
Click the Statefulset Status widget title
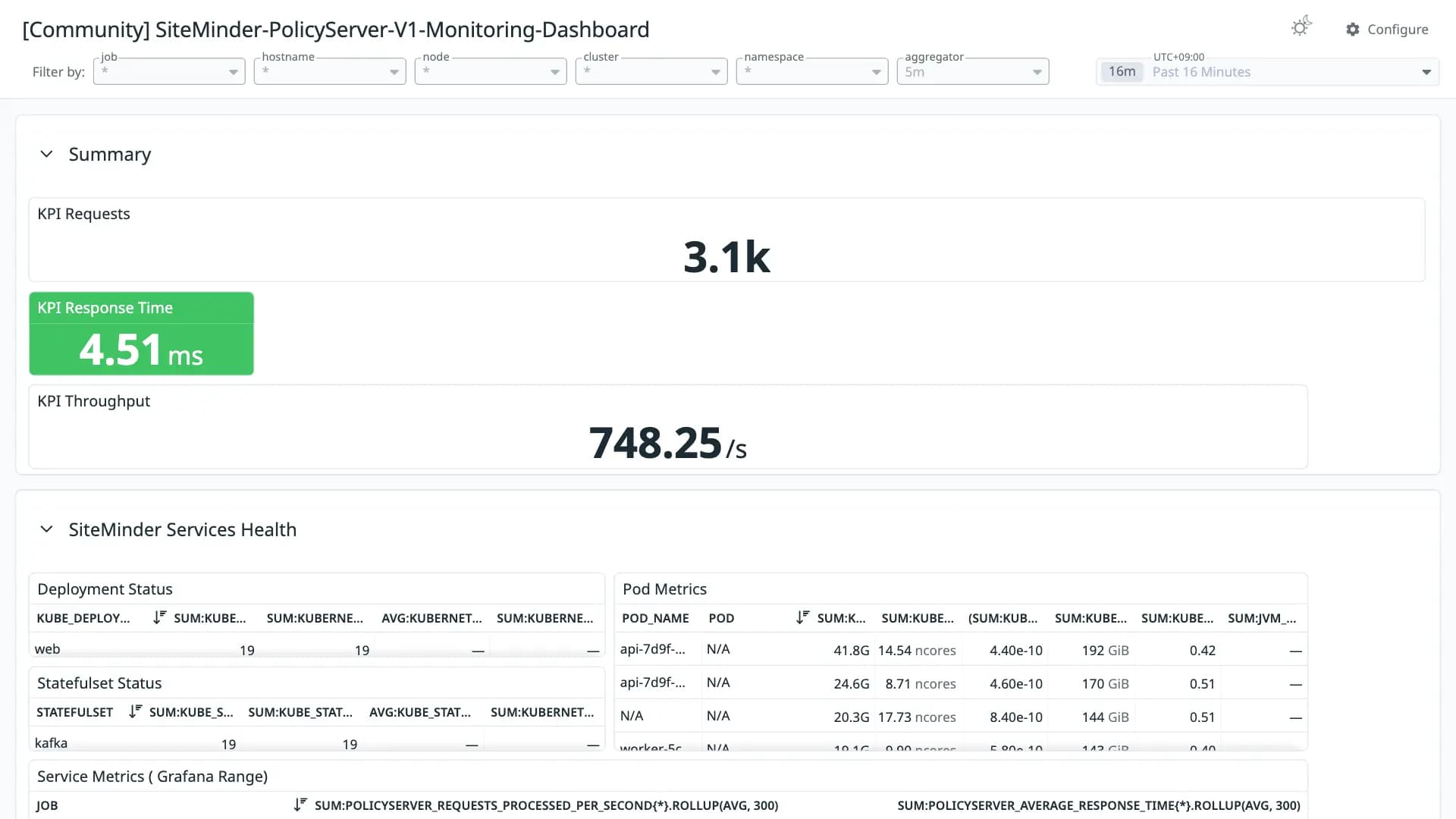click(x=99, y=683)
